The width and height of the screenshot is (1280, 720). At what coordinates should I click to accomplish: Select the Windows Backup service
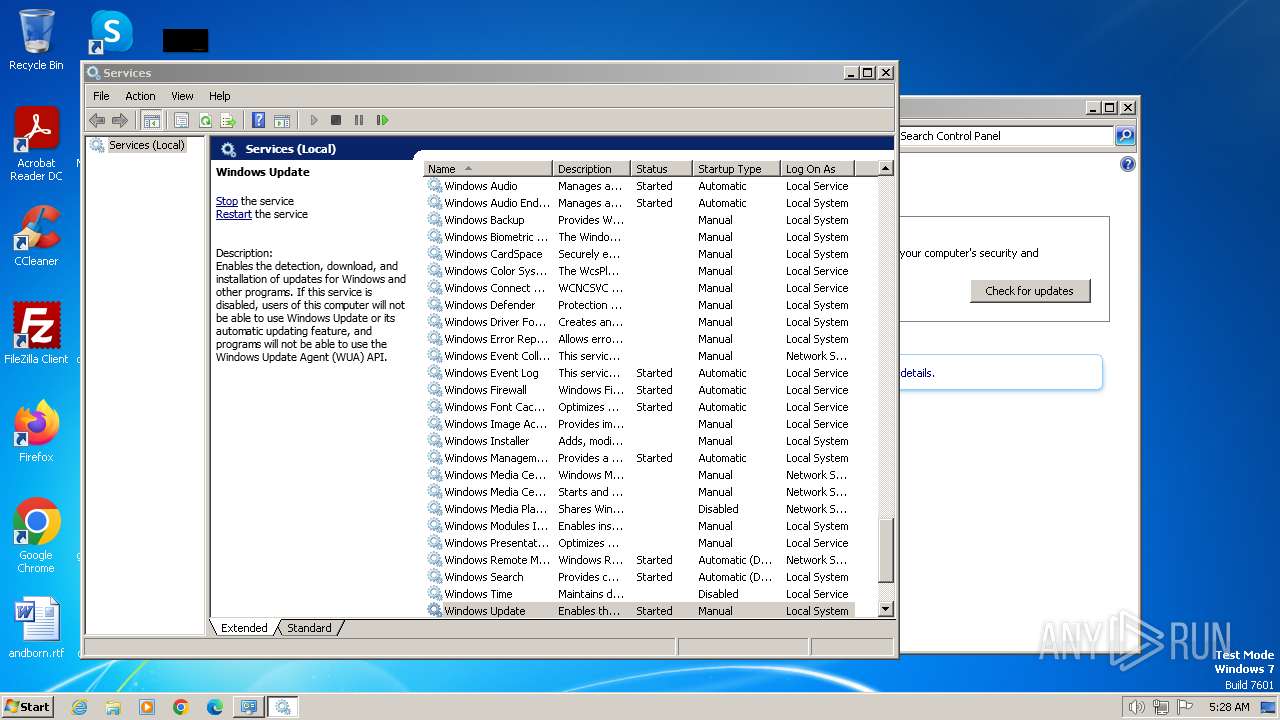[x=640, y=220]
